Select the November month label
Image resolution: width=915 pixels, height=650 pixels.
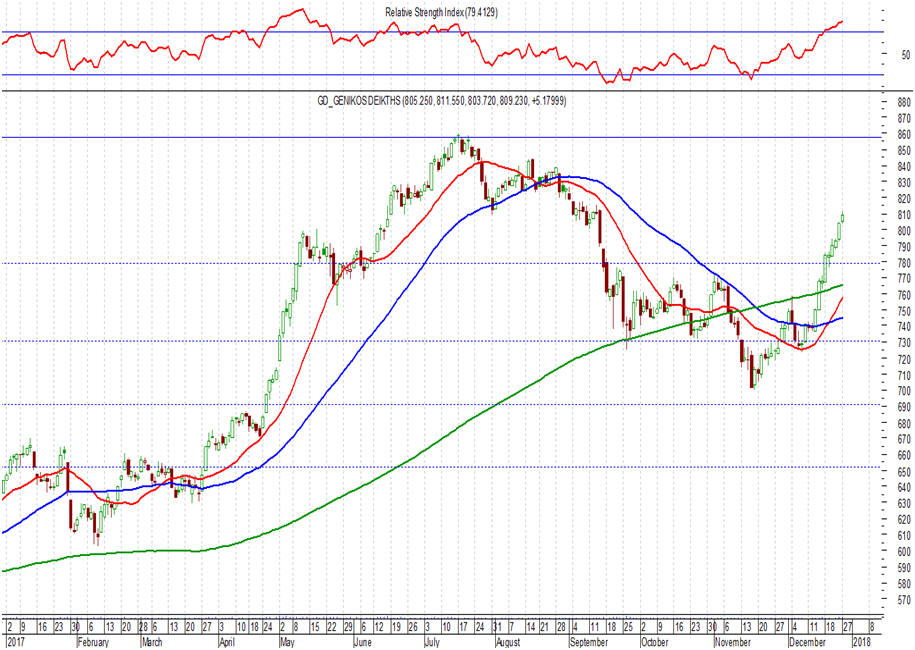click(x=732, y=642)
